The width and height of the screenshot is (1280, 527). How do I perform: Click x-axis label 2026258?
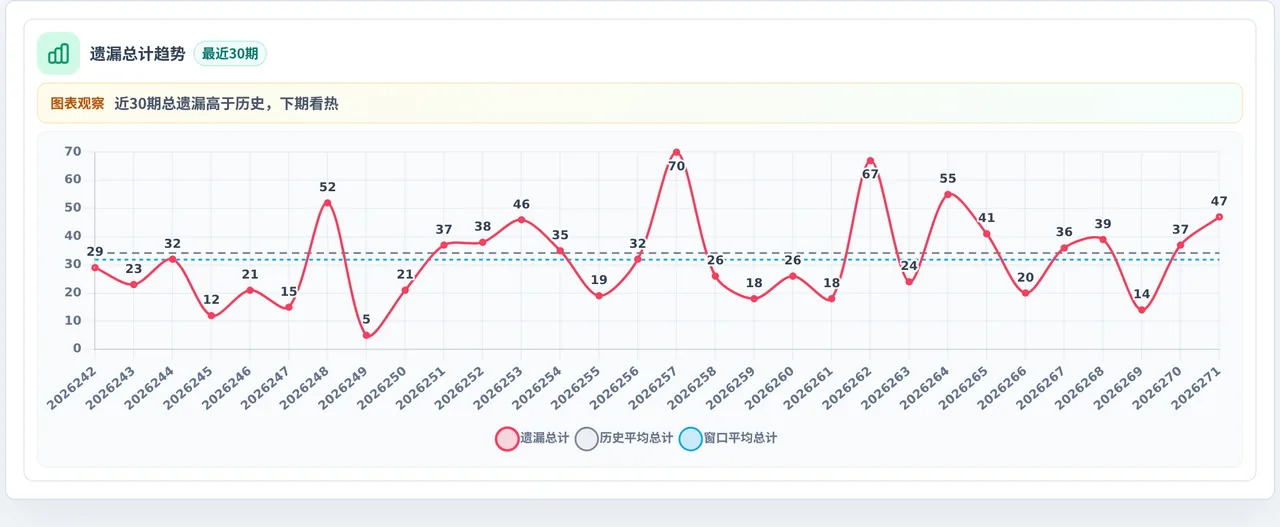point(692,386)
